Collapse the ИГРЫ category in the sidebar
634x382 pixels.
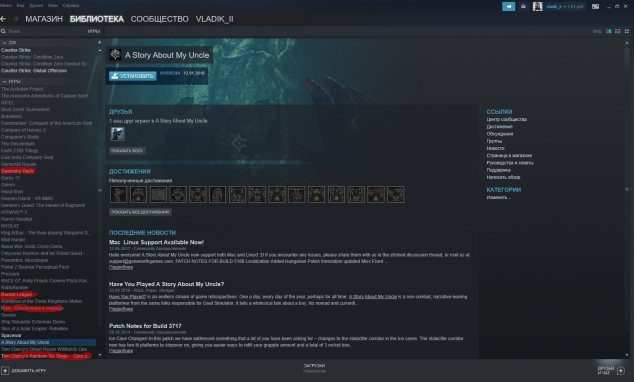4,81
